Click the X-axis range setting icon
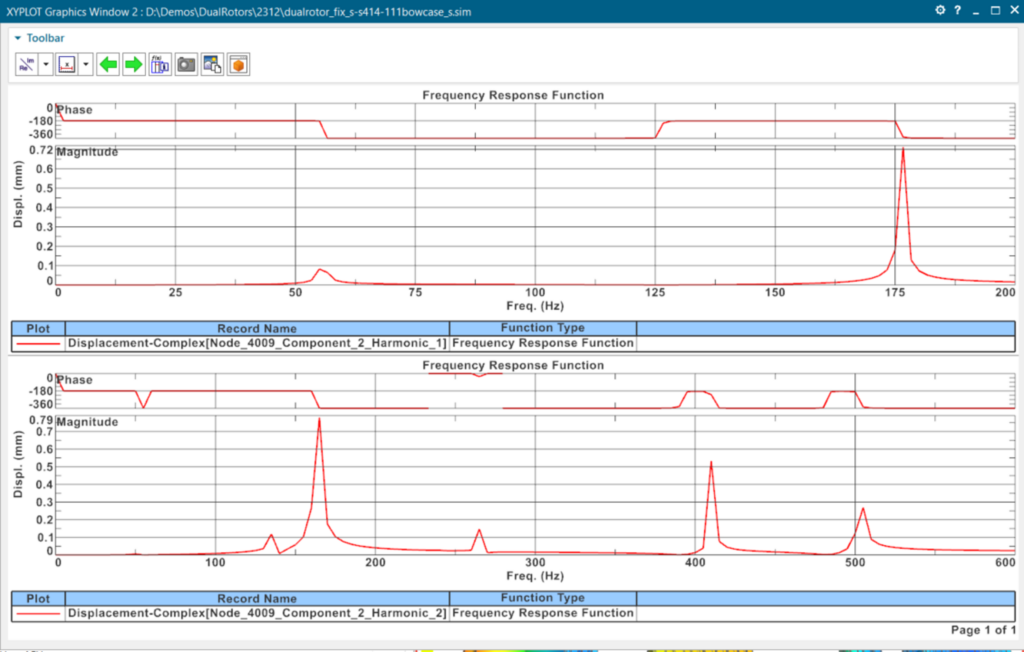 67,65
